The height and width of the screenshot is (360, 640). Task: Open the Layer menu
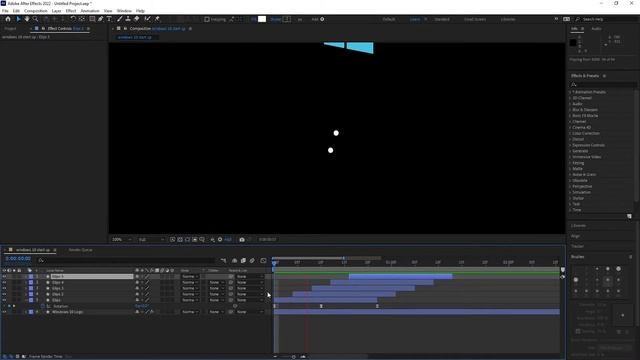click(x=57, y=11)
